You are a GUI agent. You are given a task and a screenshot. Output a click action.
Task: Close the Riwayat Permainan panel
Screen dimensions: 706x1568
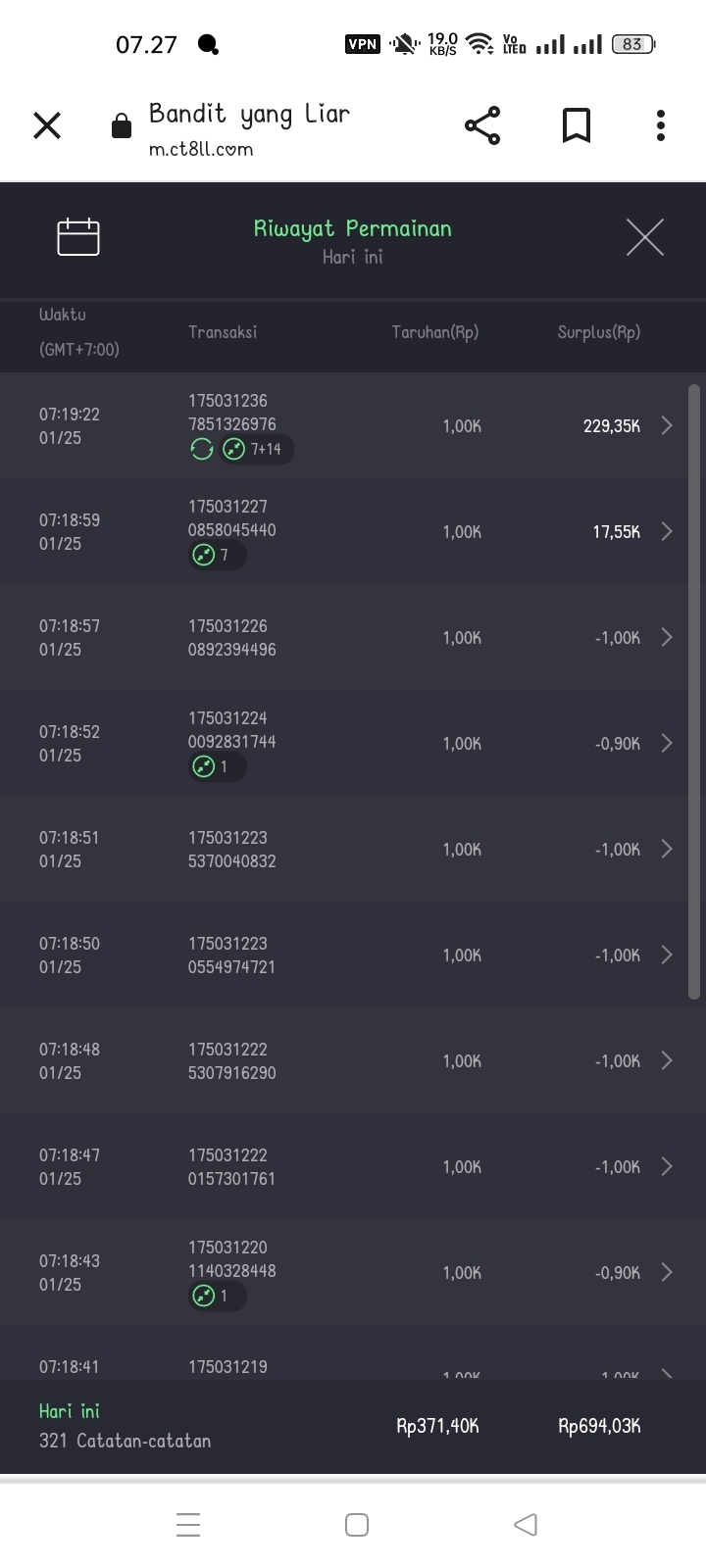tap(644, 237)
